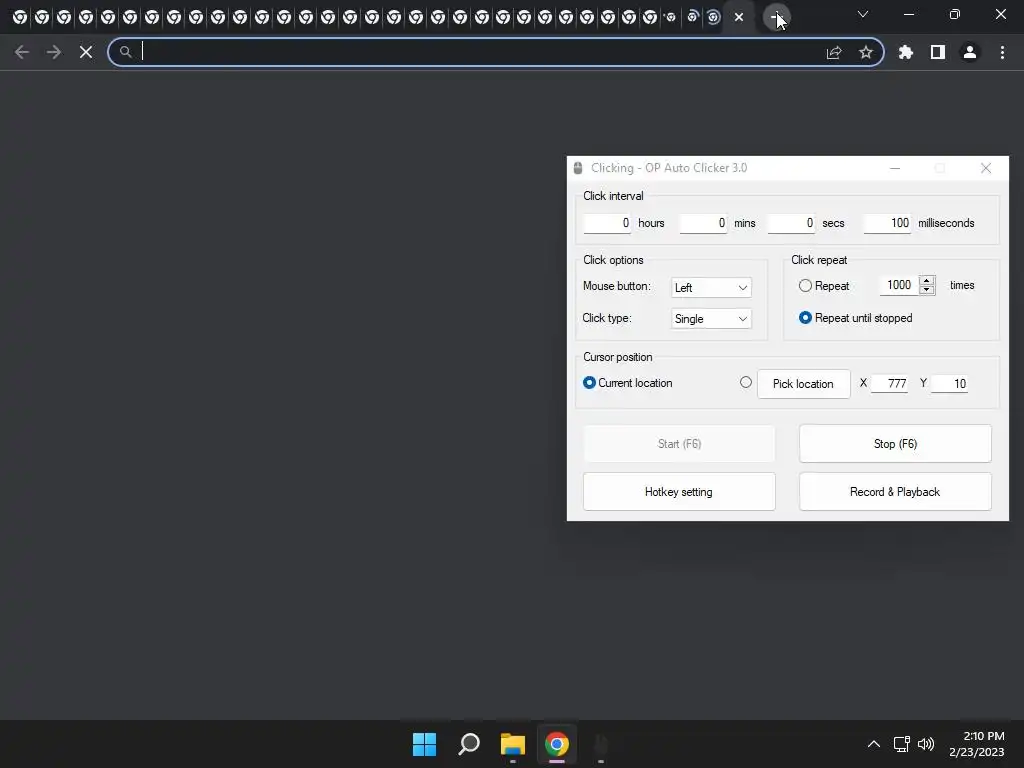The width and height of the screenshot is (1024, 768).
Task: Click the Pick location button
Action: 803,384
